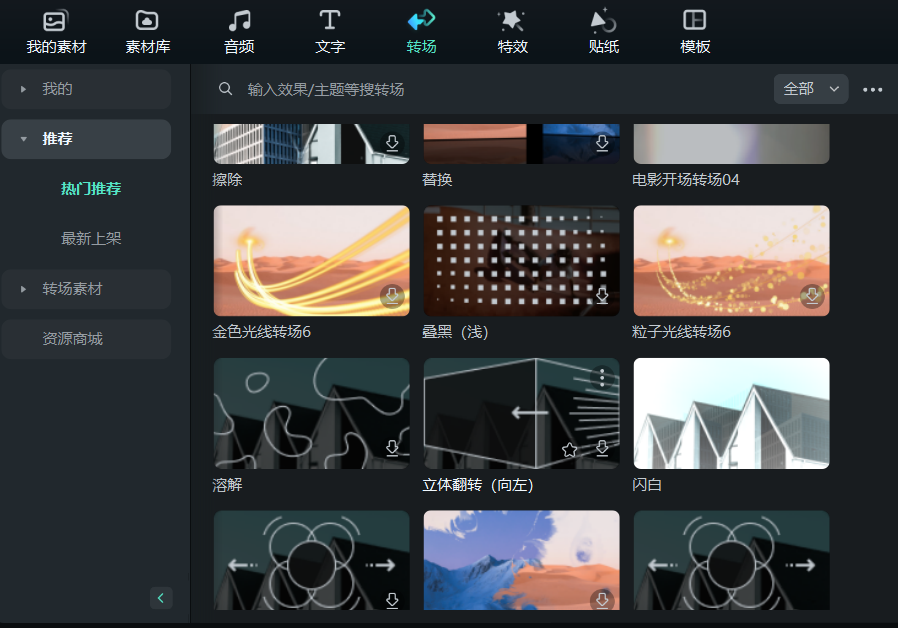Collapse the 推荐 section
Image resolution: width=898 pixels, height=628 pixels.
pyautogui.click(x=85, y=139)
